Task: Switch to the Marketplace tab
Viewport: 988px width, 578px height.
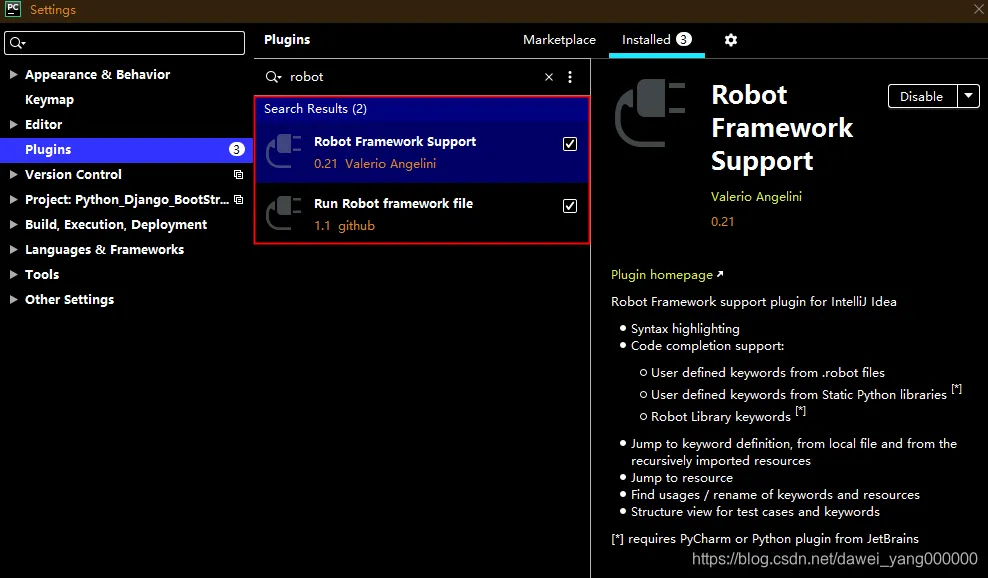Action: [x=559, y=40]
